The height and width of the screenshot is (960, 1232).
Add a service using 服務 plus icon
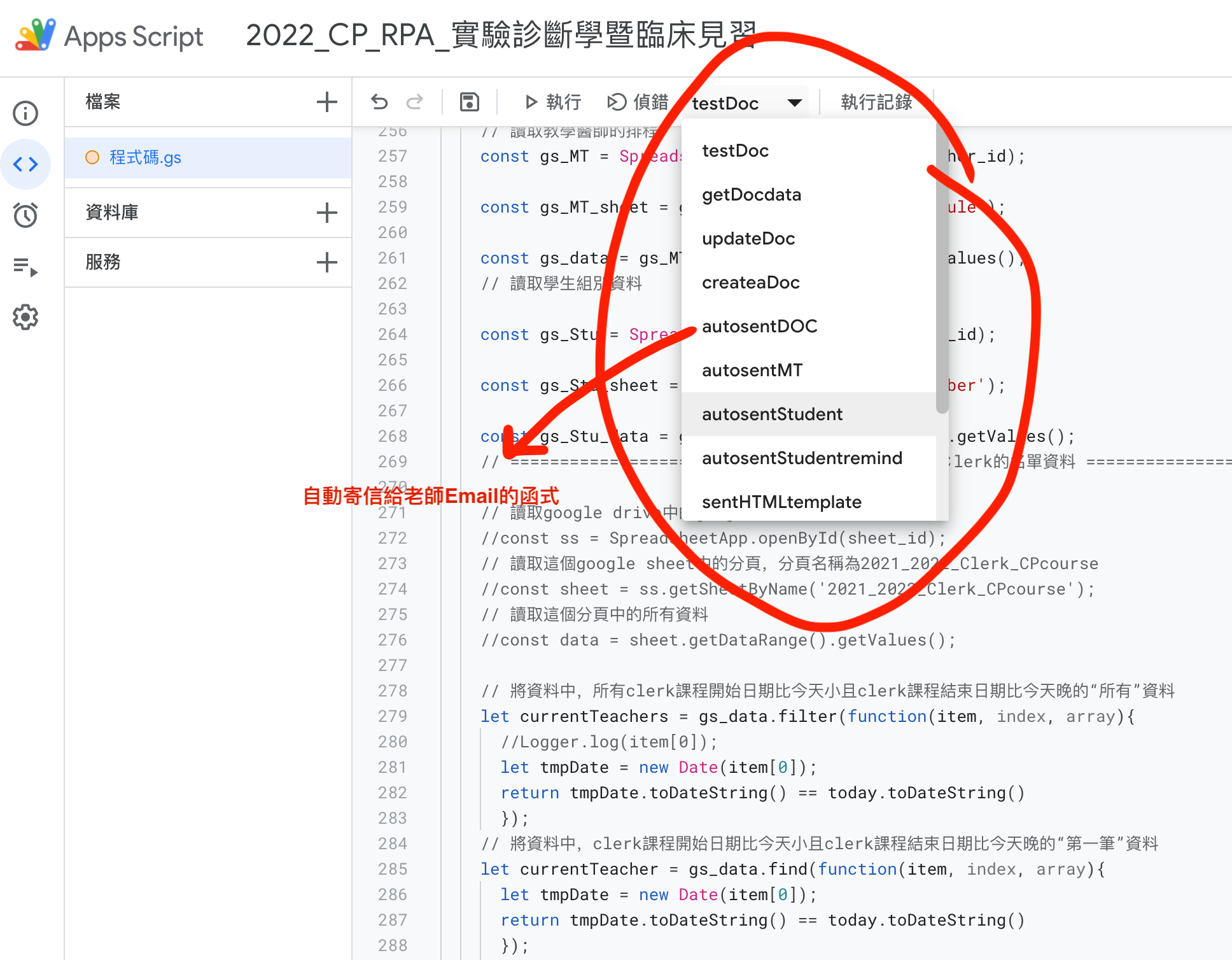point(326,262)
